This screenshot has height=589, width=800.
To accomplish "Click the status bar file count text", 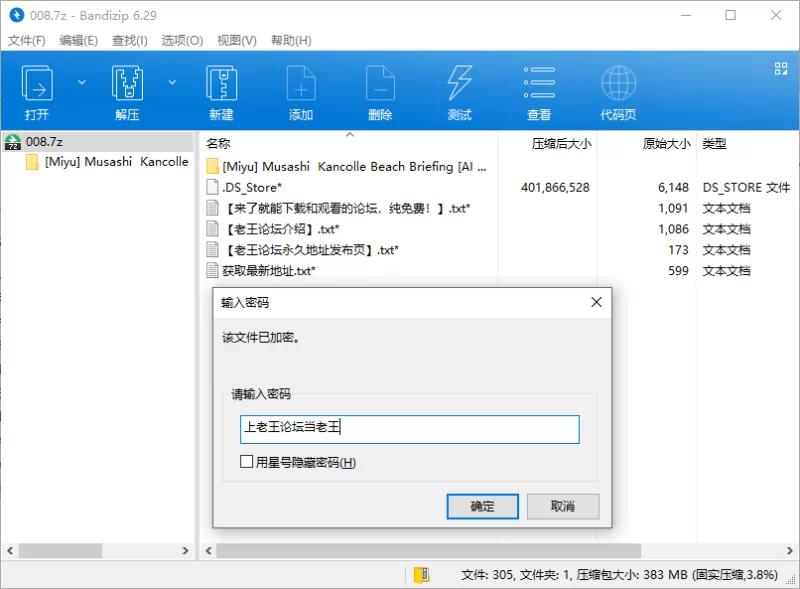I will (x=619, y=575).
